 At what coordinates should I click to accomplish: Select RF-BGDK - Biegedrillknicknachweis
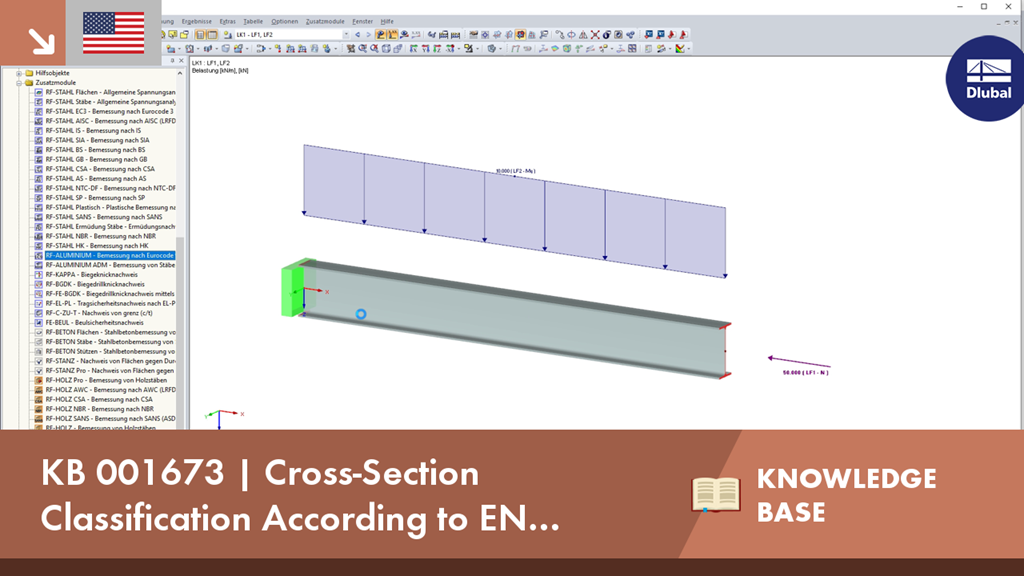coord(95,284)
